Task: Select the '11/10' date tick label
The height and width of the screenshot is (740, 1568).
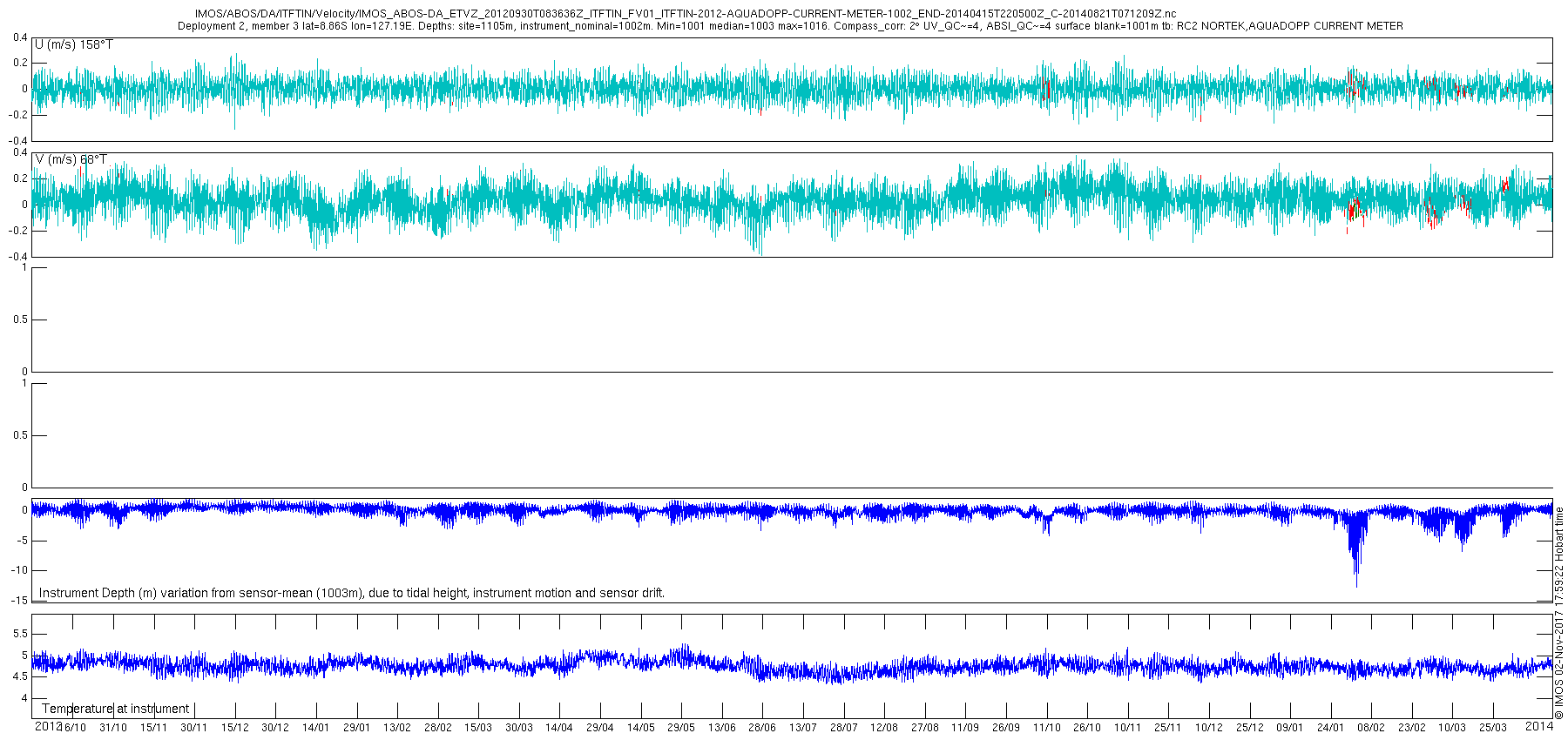Action: [x=1046, y=728]
